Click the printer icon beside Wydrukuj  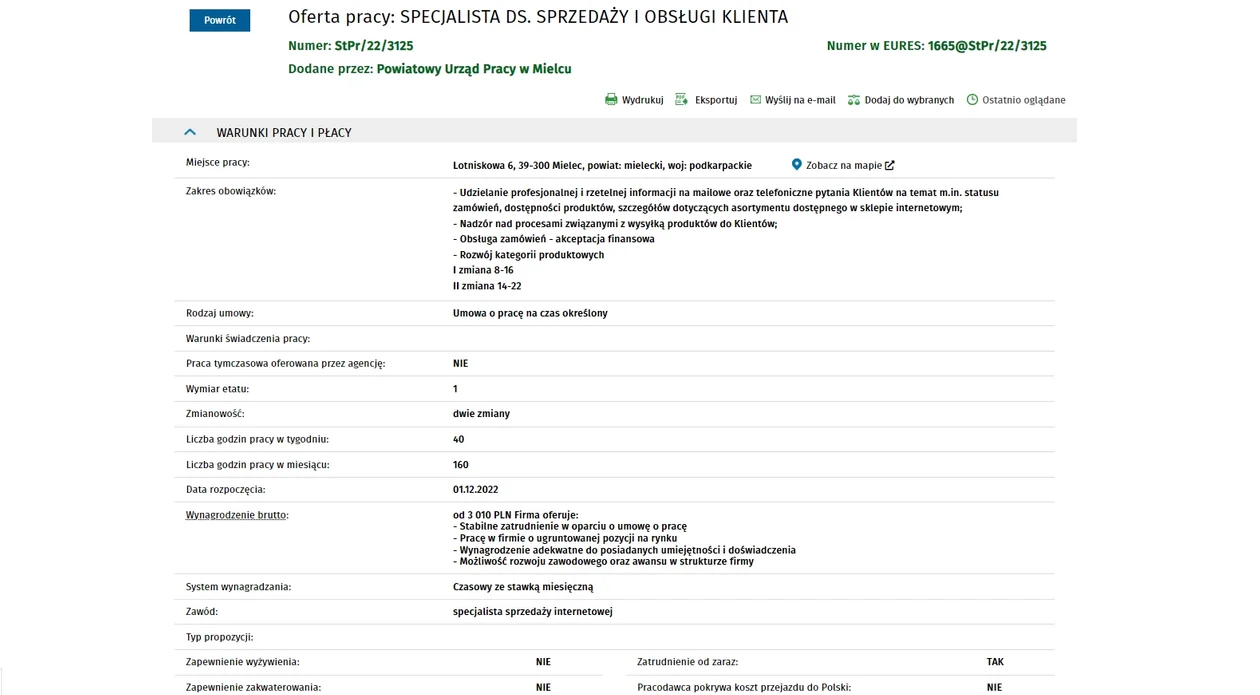[x=611, y=99]
